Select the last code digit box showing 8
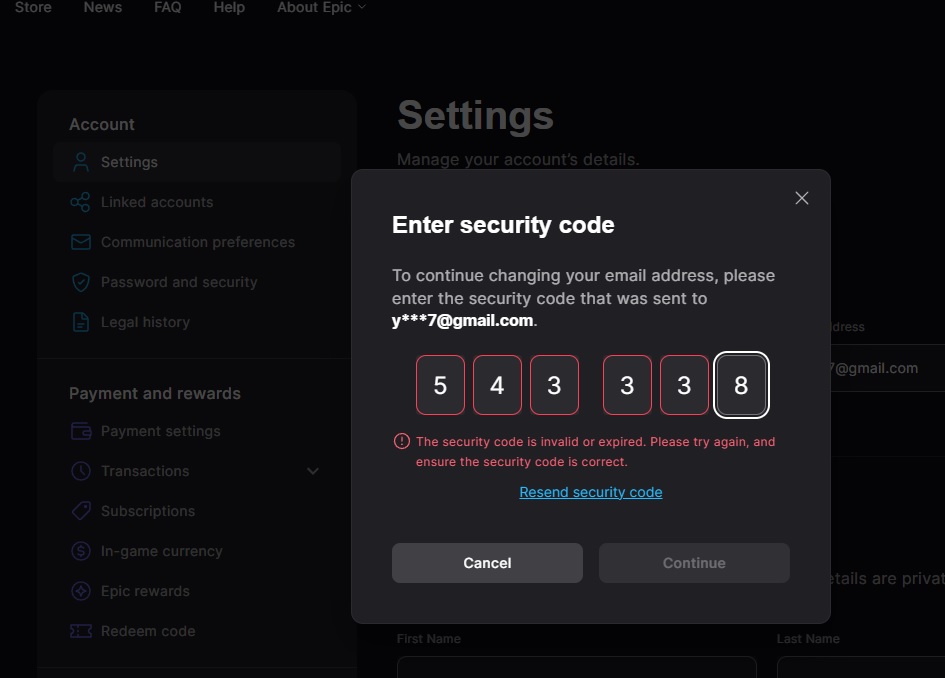The height and width of the screenshot is (678, 945). pos(741,385)
